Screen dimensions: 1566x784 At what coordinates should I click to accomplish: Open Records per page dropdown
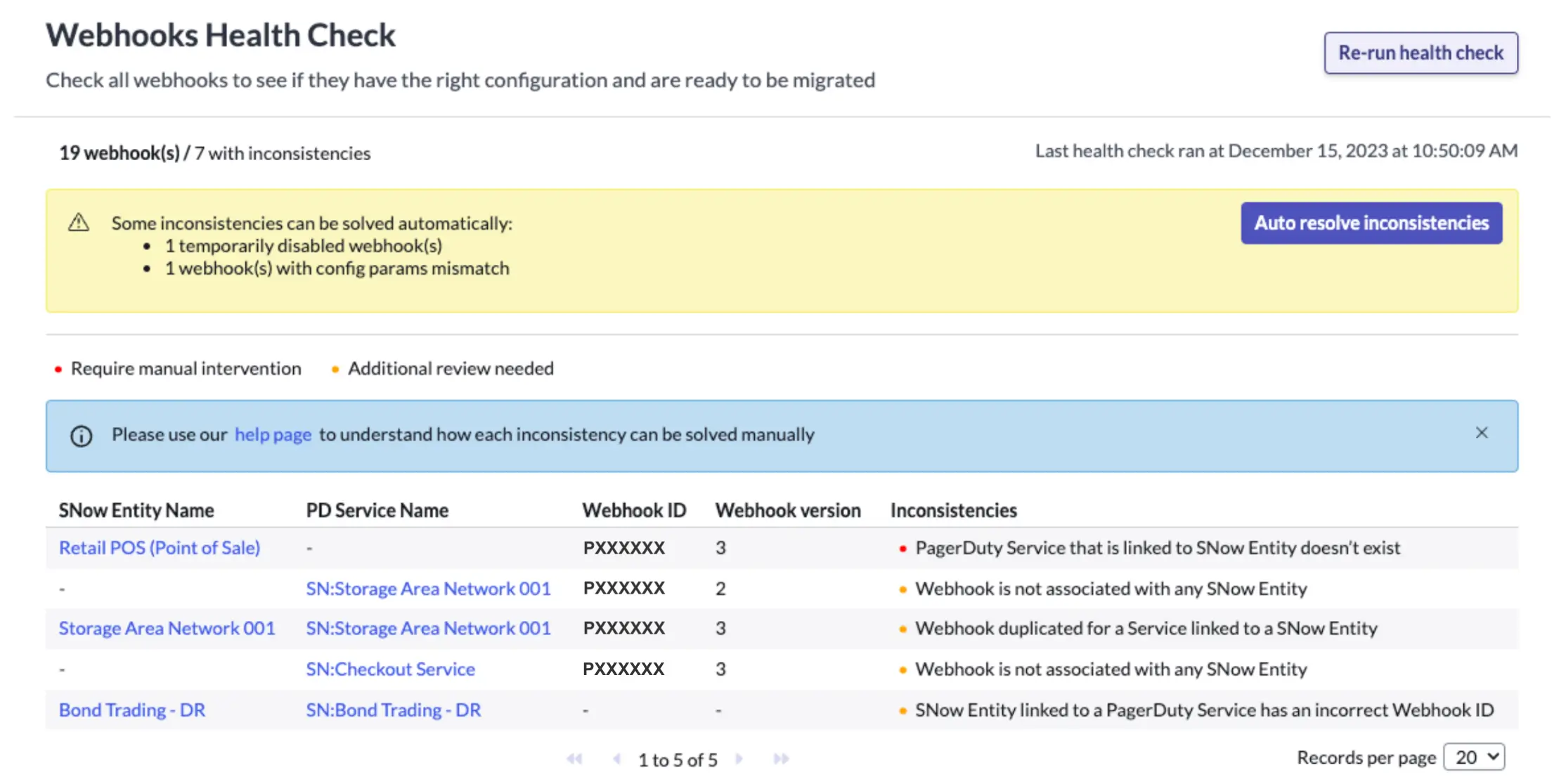click(1474, 757)
